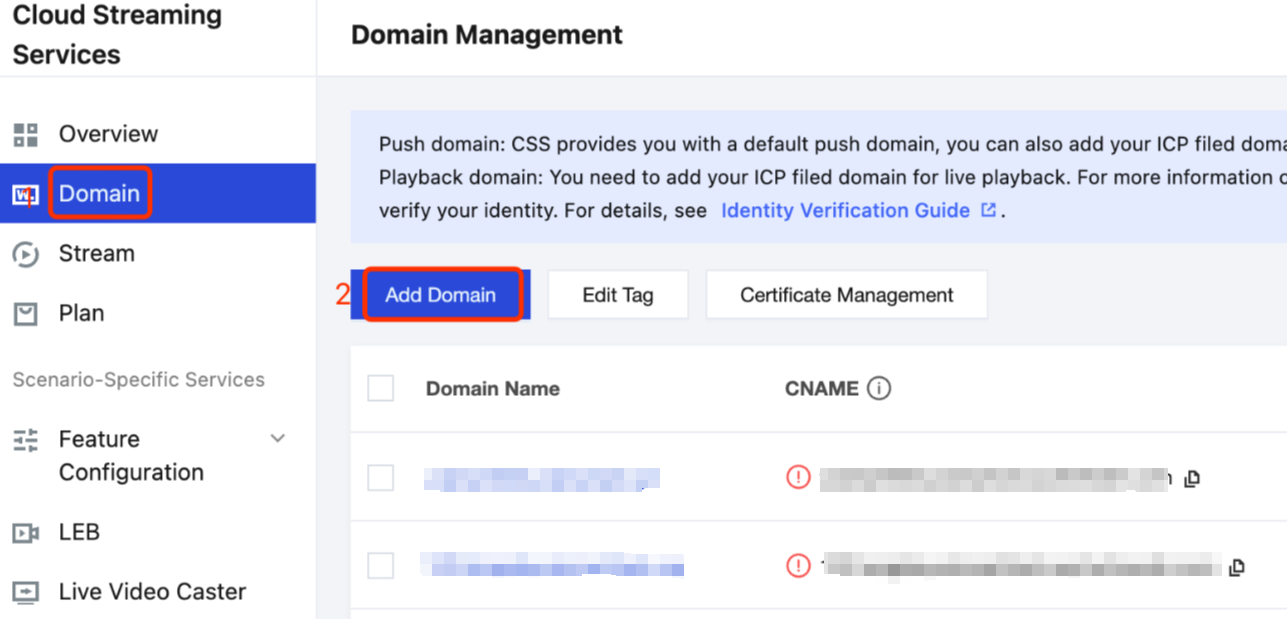Toggle the select-all checkbox beside Domain Name

381,388
